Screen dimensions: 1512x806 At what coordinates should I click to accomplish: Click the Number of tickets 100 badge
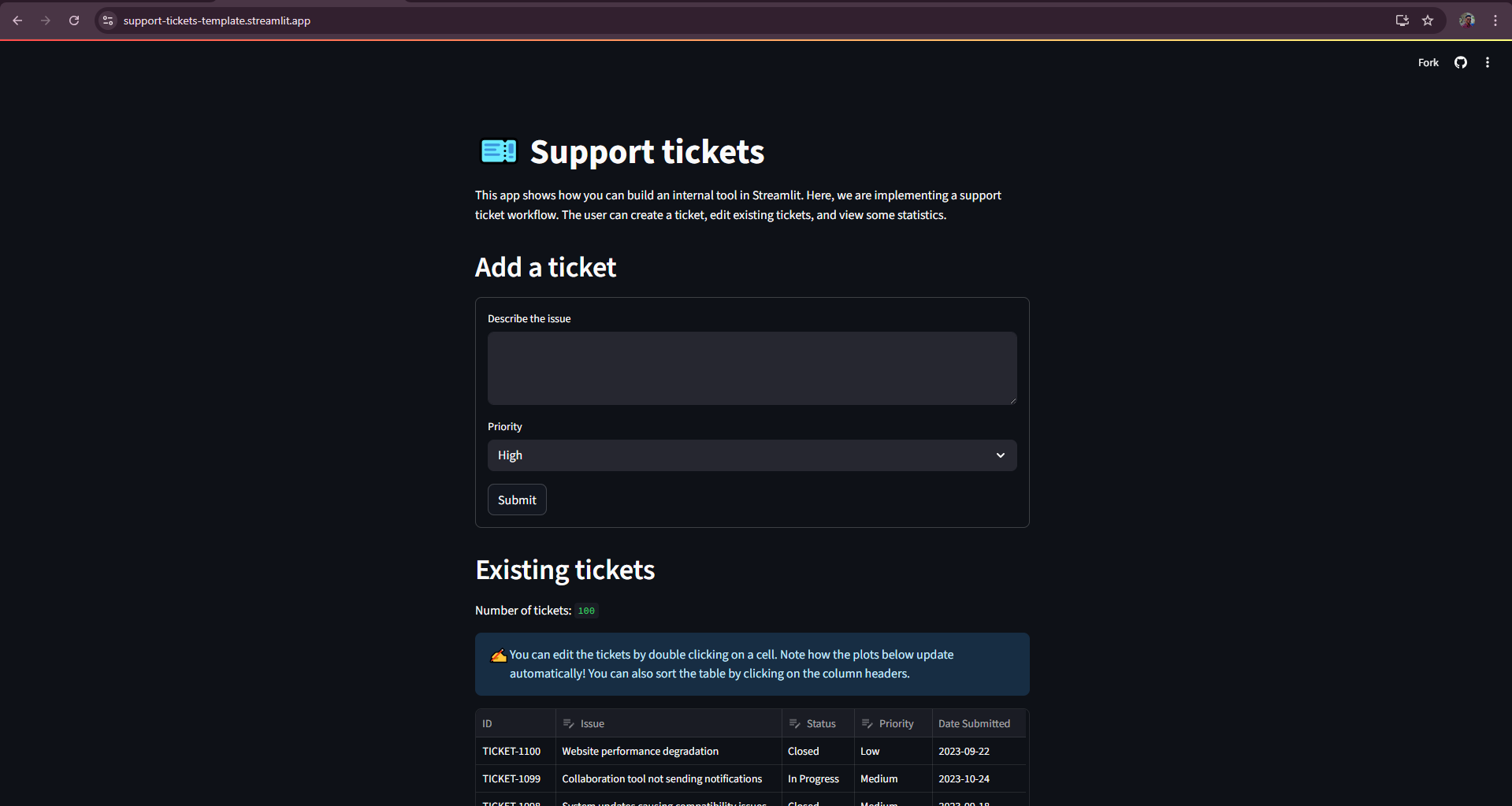(585, 611)
